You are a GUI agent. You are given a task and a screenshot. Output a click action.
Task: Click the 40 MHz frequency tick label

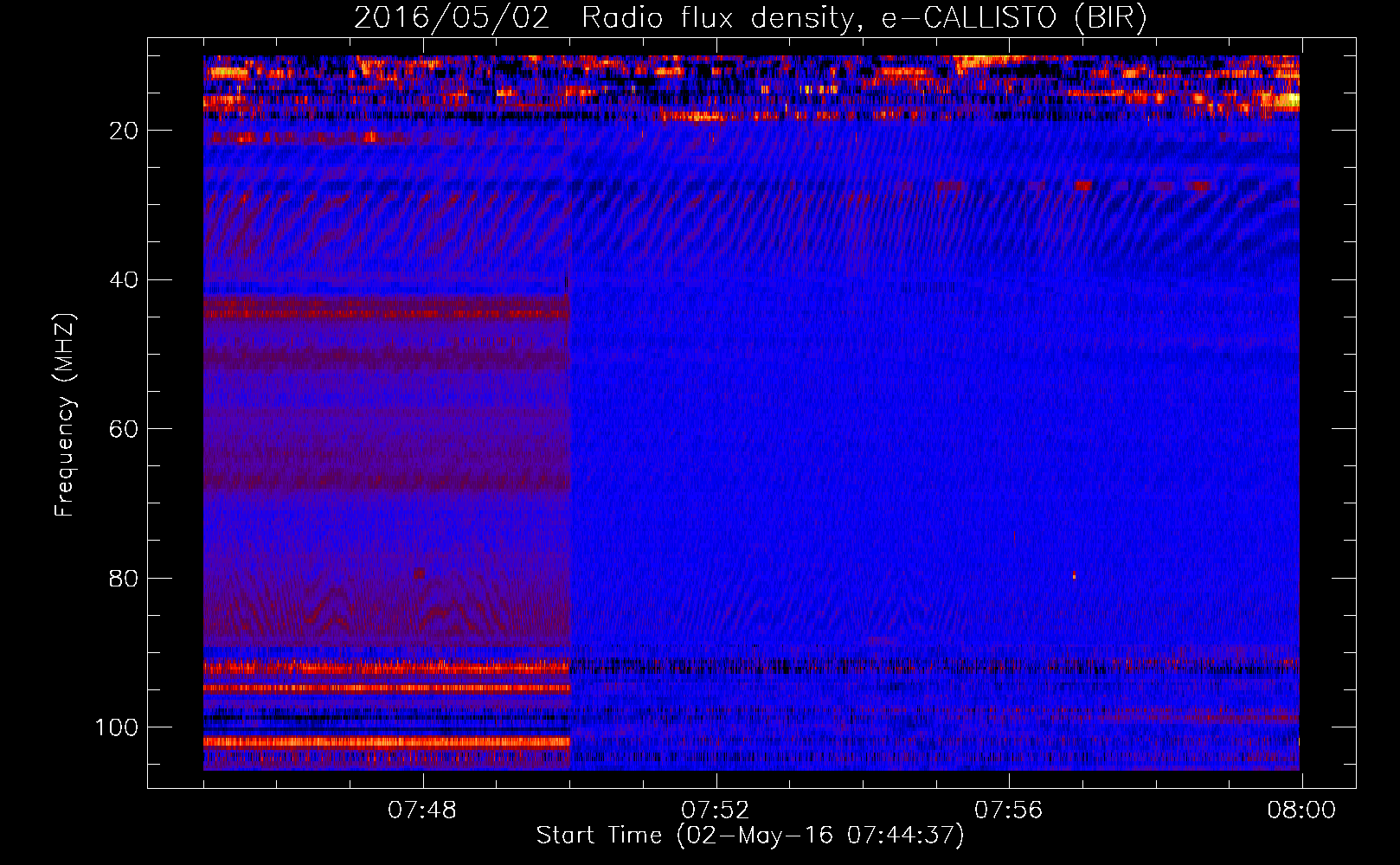(x=125, y=280)
